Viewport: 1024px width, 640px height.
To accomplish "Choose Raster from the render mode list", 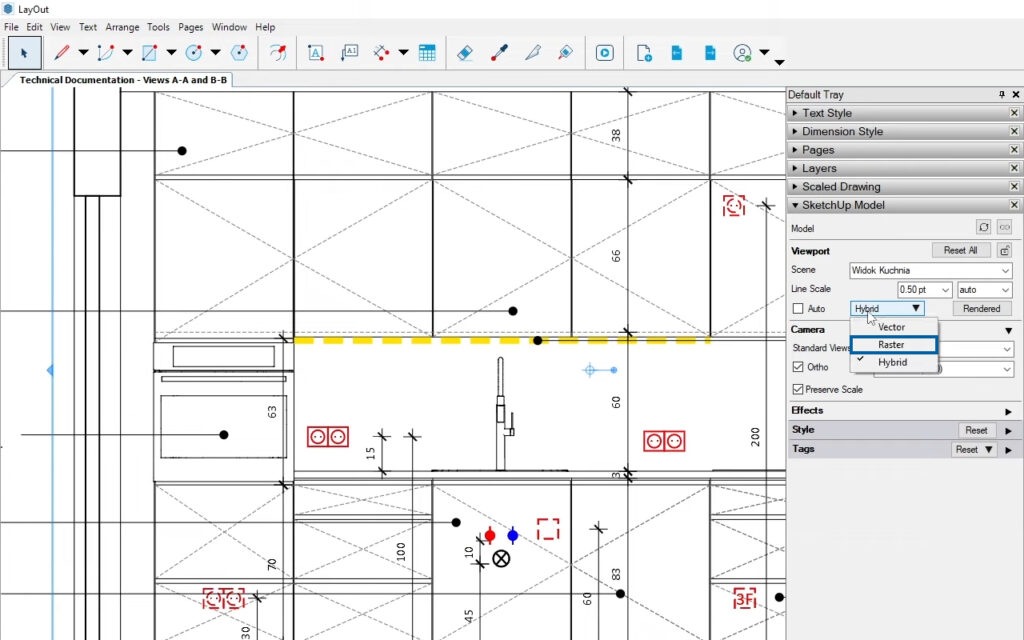I will click(x=892, y=345).
